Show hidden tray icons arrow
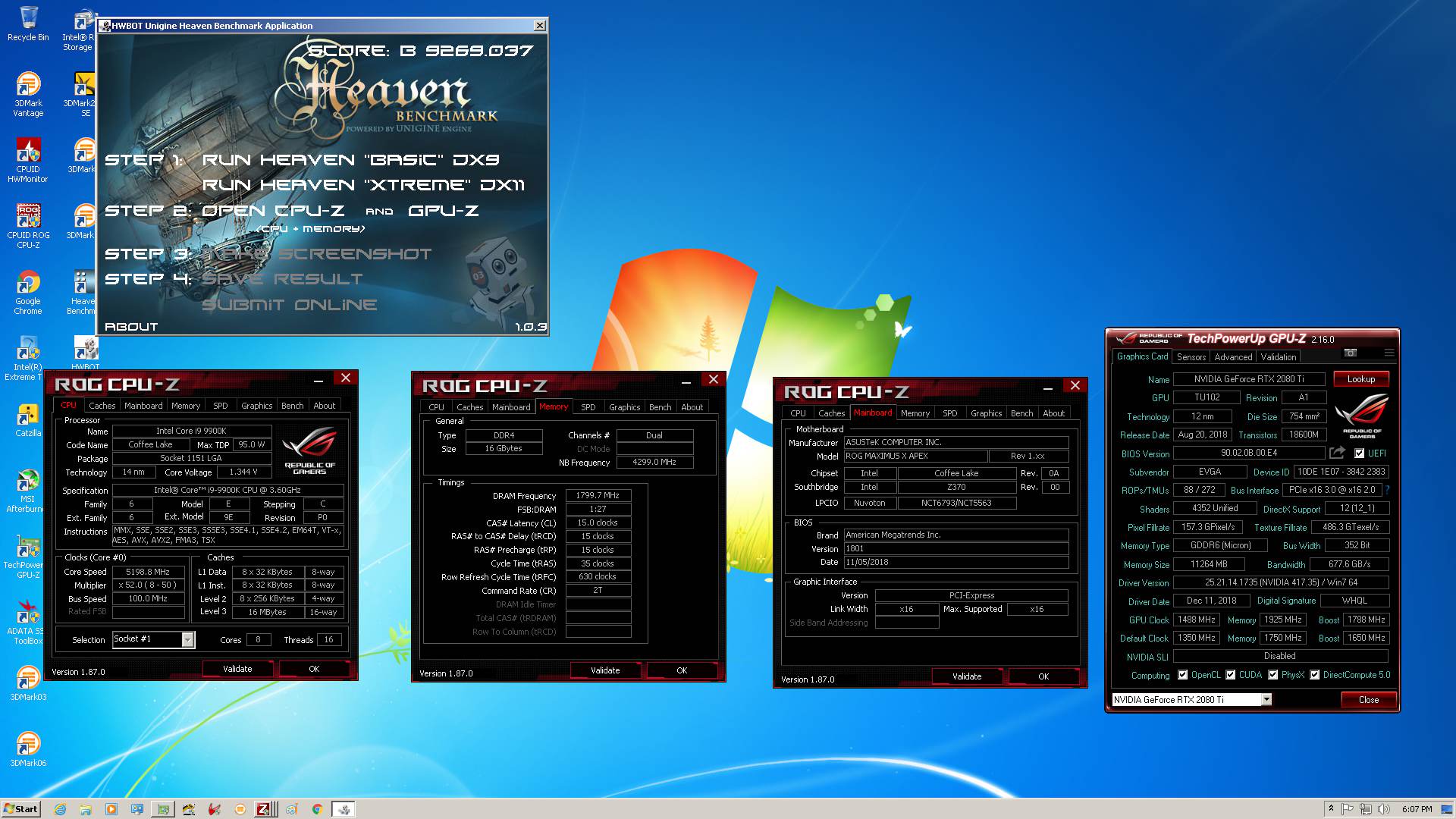Viewport: 1456px width, 819px height. [x=1331, y=809]
